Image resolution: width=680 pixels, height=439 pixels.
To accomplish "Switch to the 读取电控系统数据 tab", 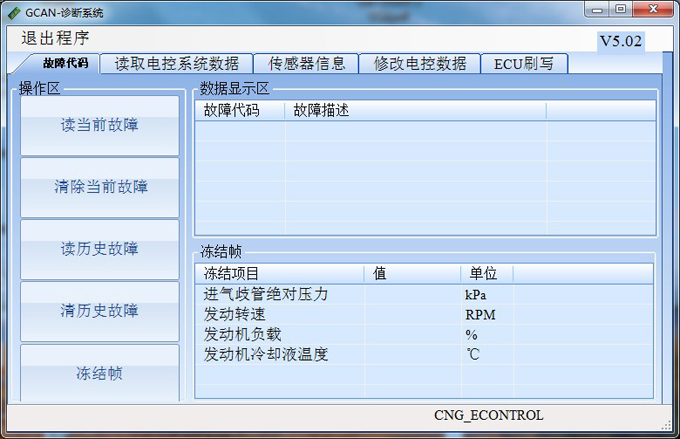I will click(x=176, y=63).
